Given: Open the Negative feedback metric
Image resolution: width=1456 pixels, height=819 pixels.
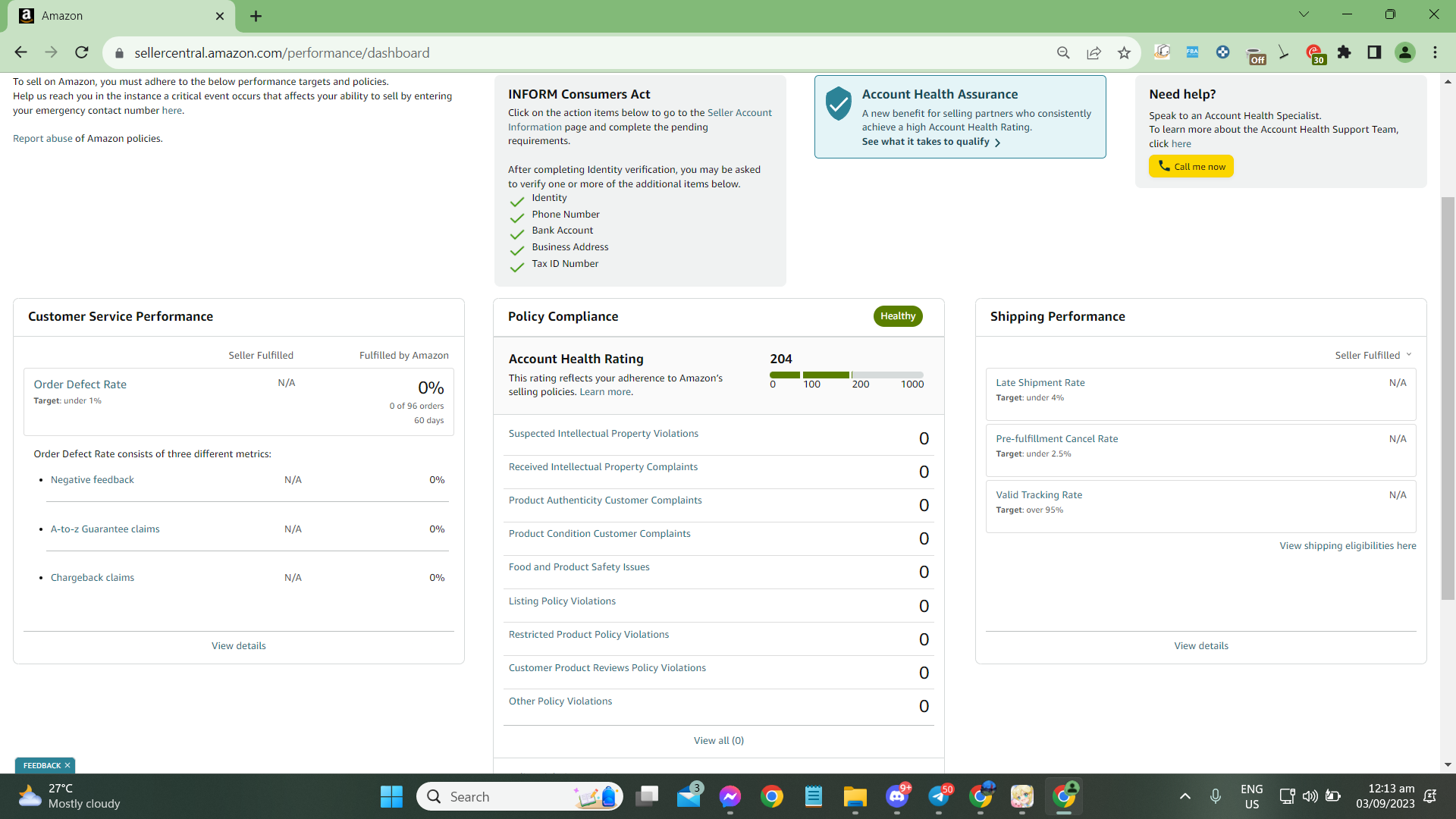Looking at the screenshot, I should 92,480.
